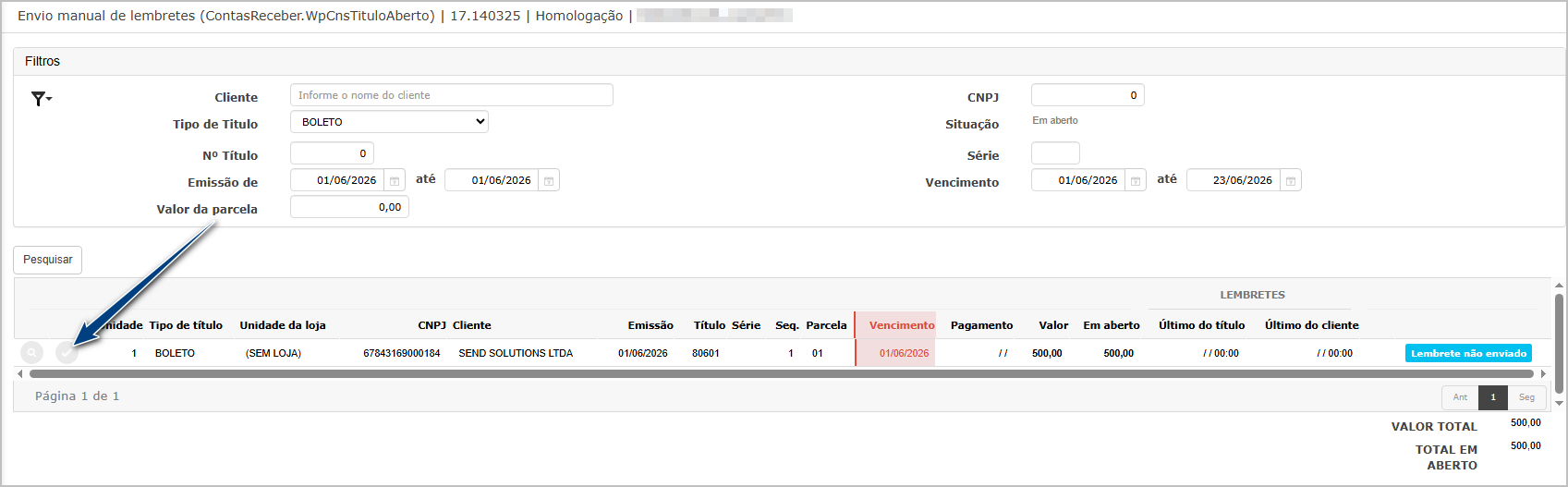
Task: Sort by Seq. column header
Action: (x=787, y=325)
